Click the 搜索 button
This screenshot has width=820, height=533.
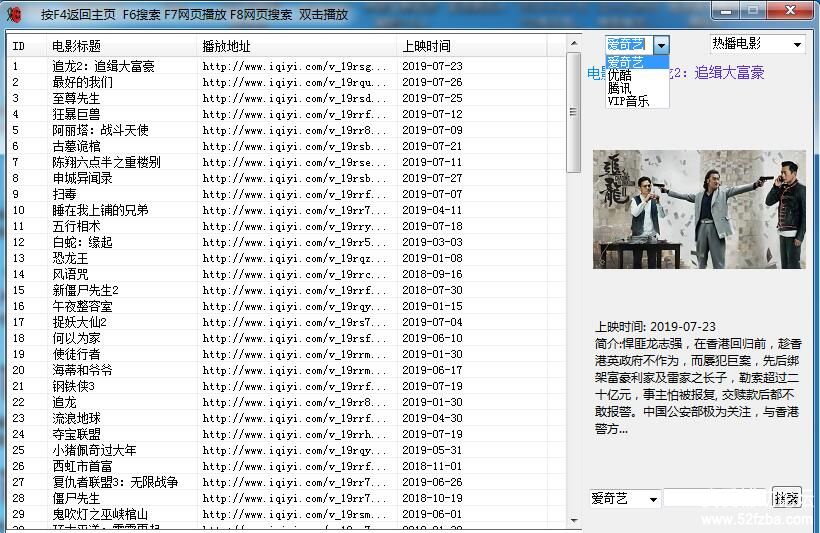coord(787,498)
